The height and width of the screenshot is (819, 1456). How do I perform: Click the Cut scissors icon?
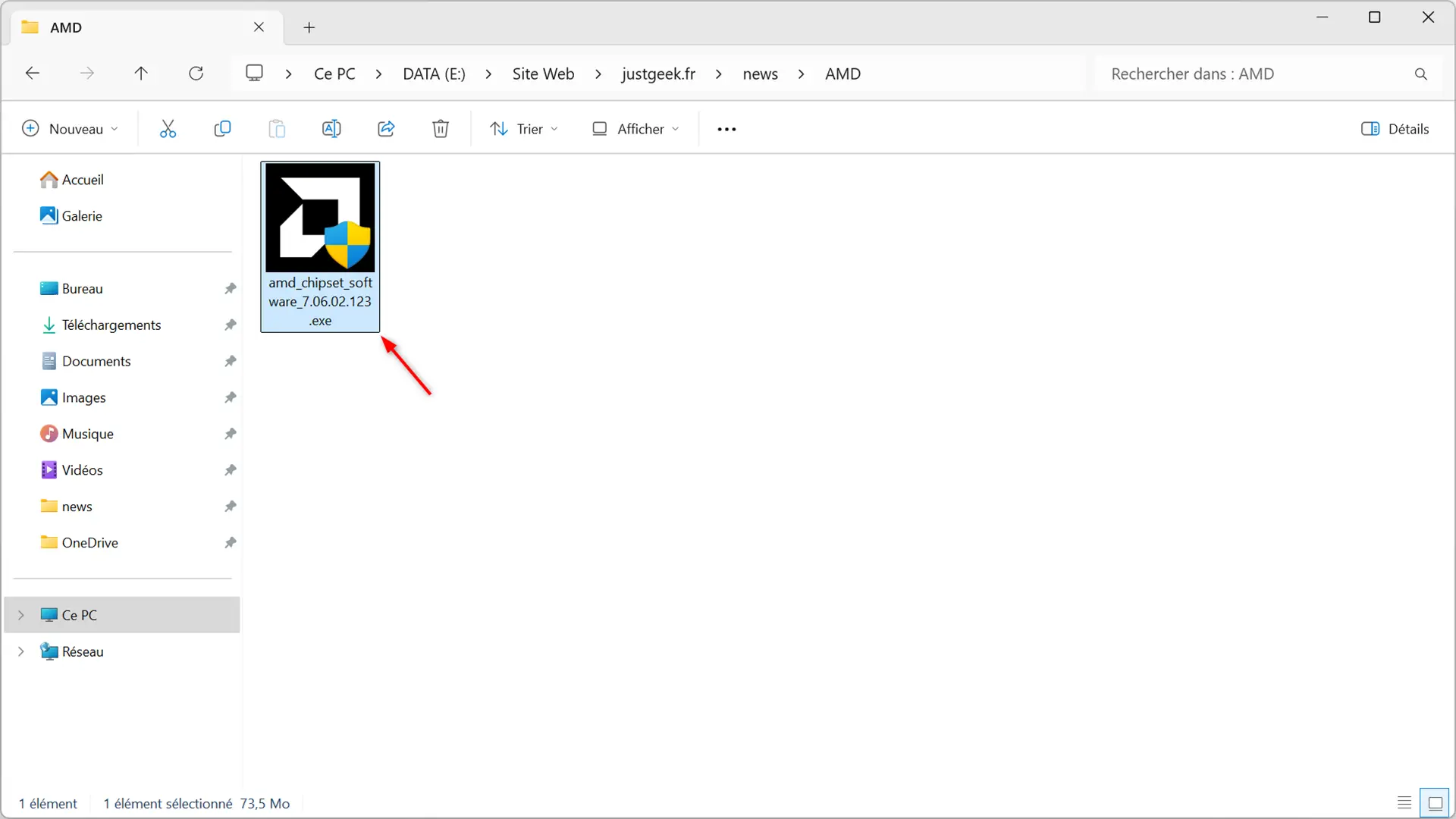[x=168, y=129]
